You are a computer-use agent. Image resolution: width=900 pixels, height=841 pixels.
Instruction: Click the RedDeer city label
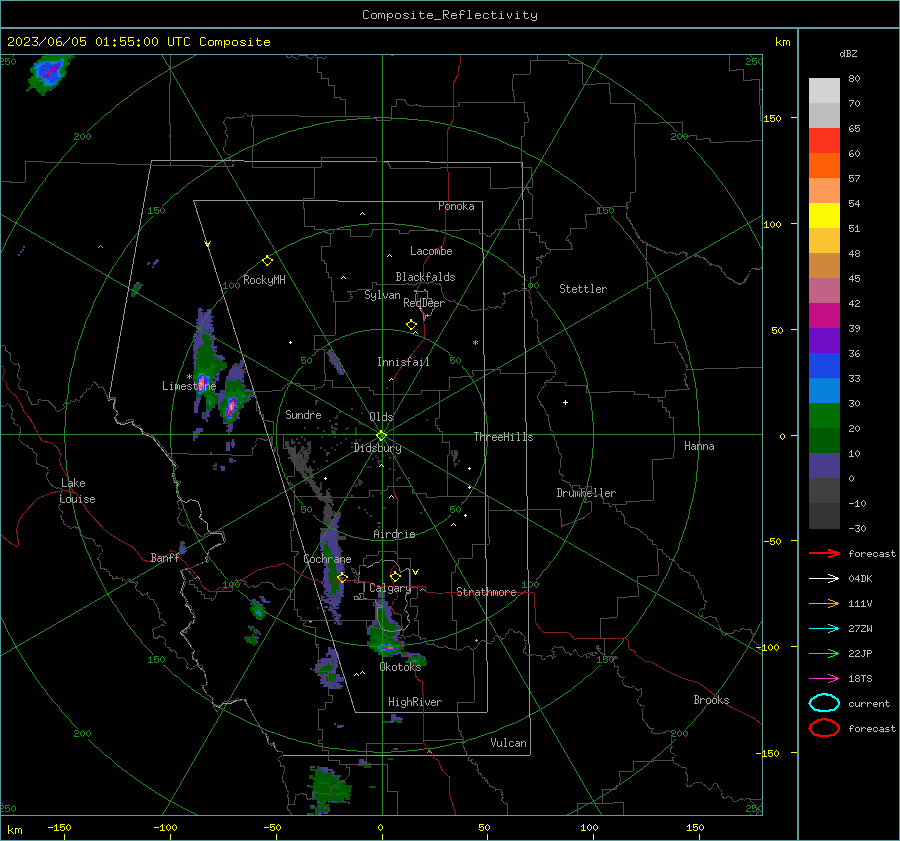click(x=424, y=303)
